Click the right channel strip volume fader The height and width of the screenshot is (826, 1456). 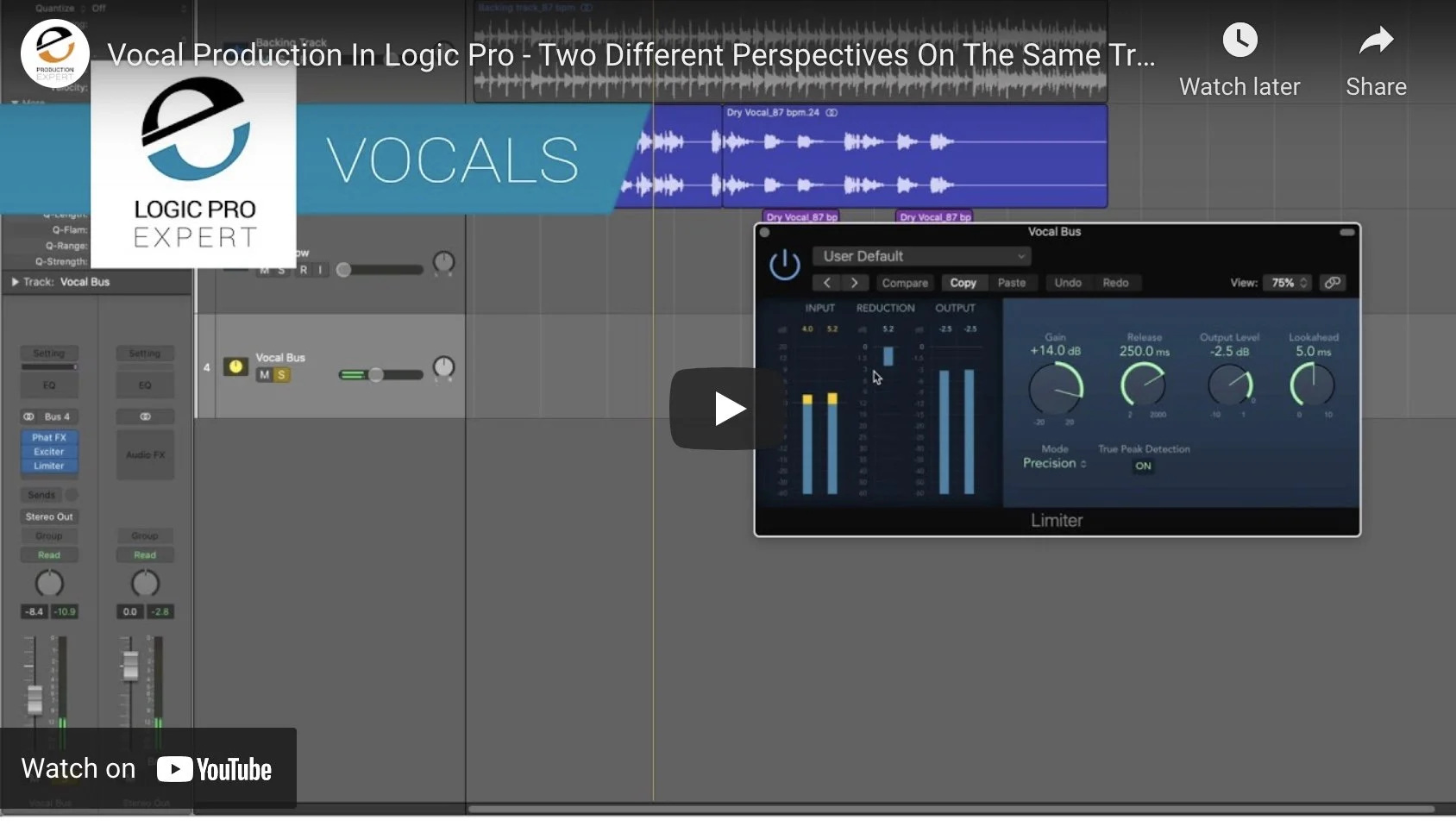pyautogui.click(x=130, y=665)
